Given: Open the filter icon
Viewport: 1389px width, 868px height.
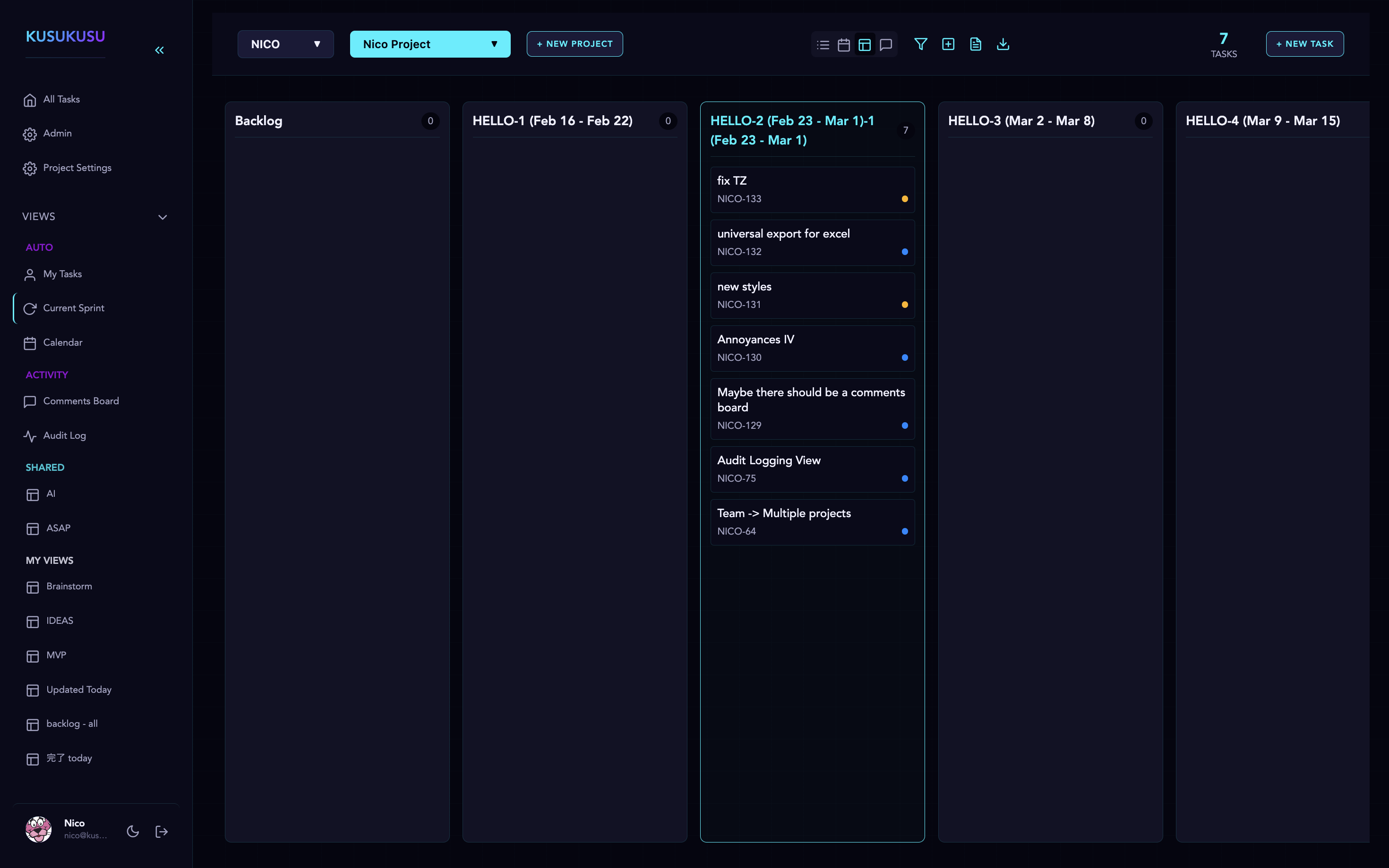Looking at the screenshot, I should (x=920, y=44).
